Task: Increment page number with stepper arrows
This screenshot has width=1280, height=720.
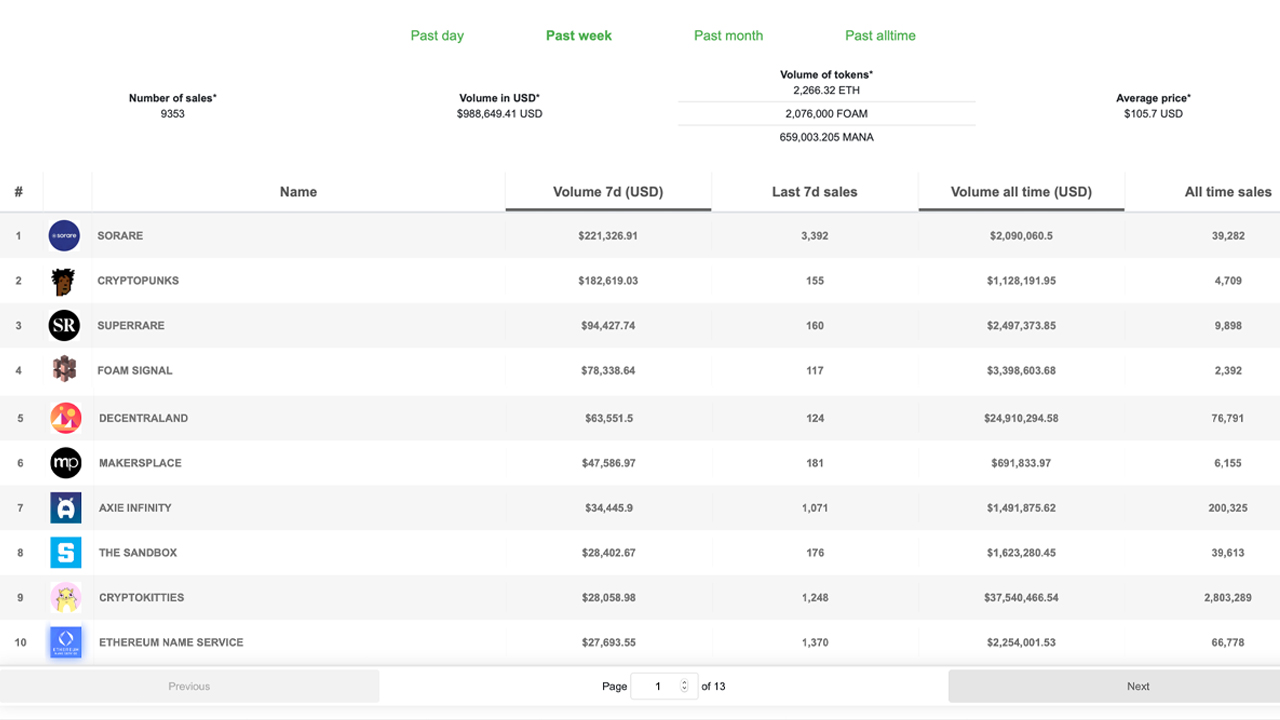Action: [685, 683]
